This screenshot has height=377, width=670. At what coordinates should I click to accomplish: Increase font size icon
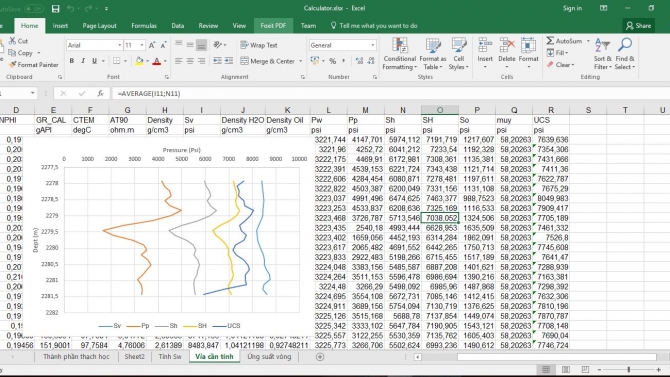click(153, 45)
